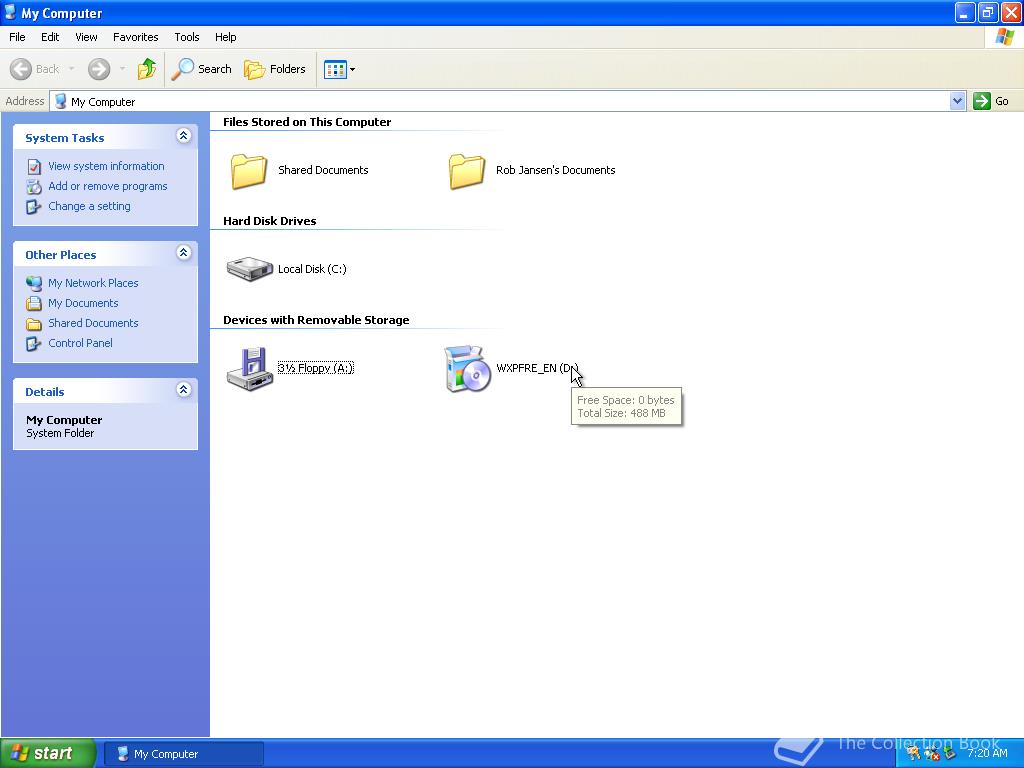Open the Favorites menu
The width and height of the screenshot is (1024, 768).
(x=135, y=37)
